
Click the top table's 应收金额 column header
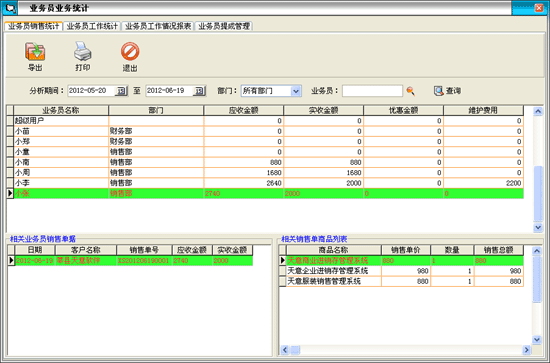pyautogui.click(x=243, y=110)
